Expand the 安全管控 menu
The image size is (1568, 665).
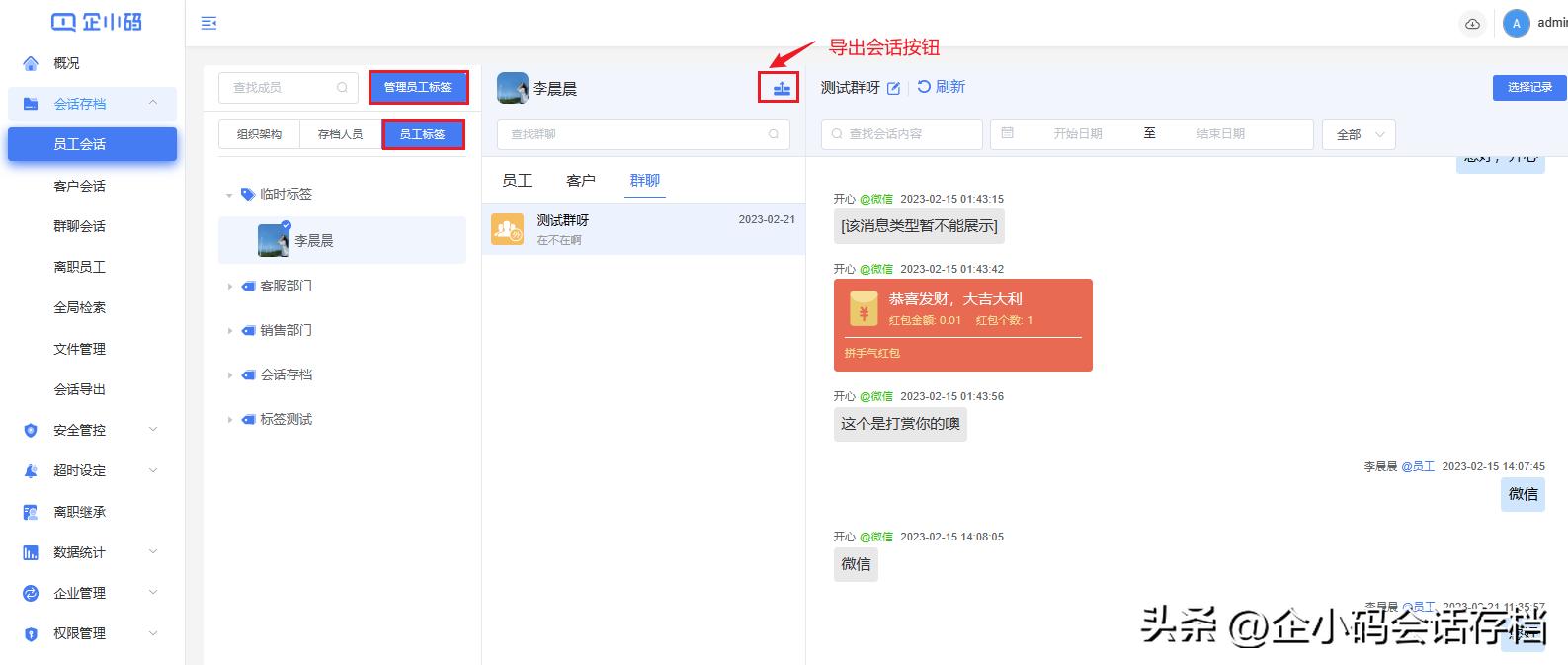[x=92, y=430]
